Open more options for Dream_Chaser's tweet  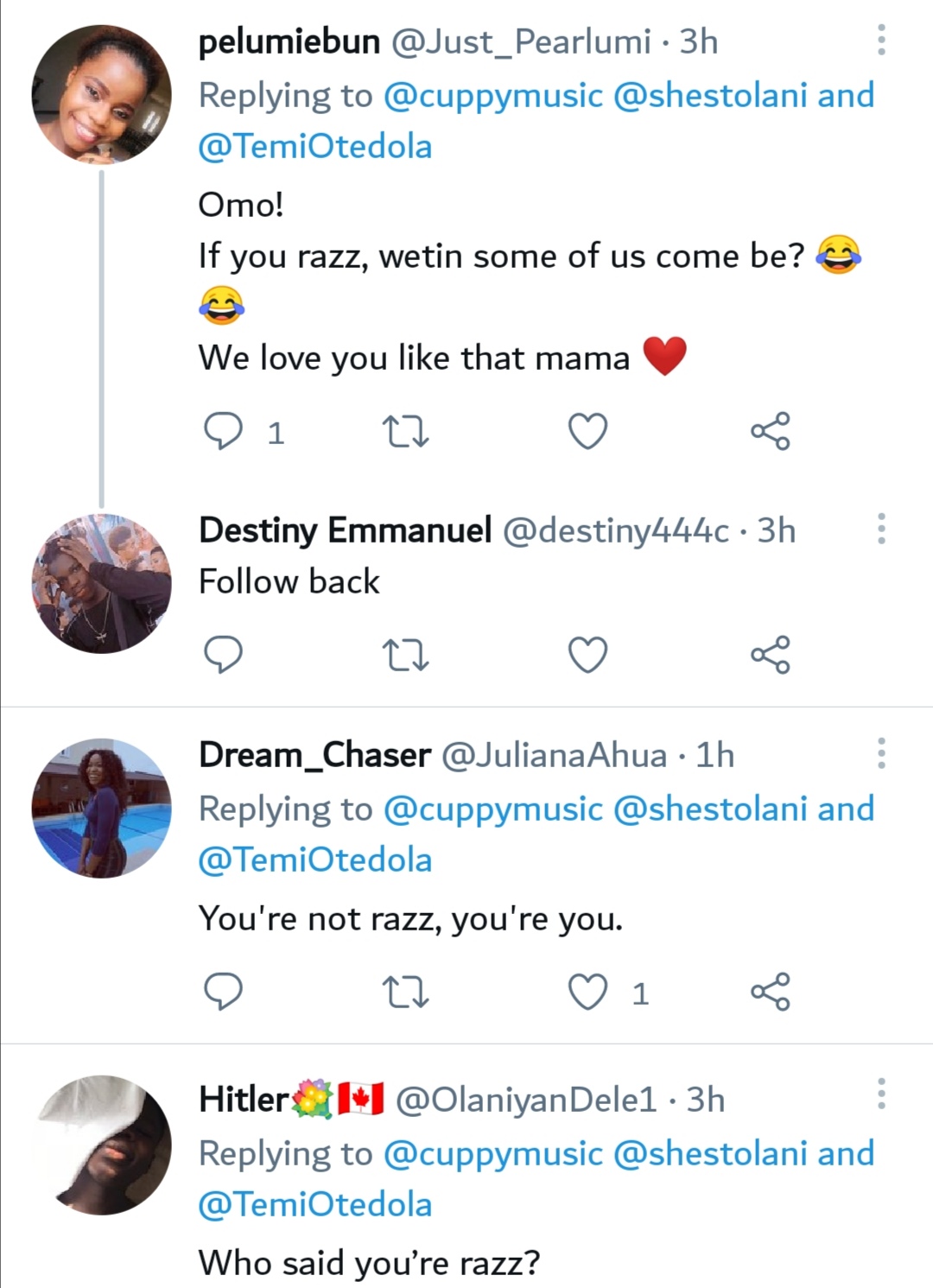click(x=881, y=753)
